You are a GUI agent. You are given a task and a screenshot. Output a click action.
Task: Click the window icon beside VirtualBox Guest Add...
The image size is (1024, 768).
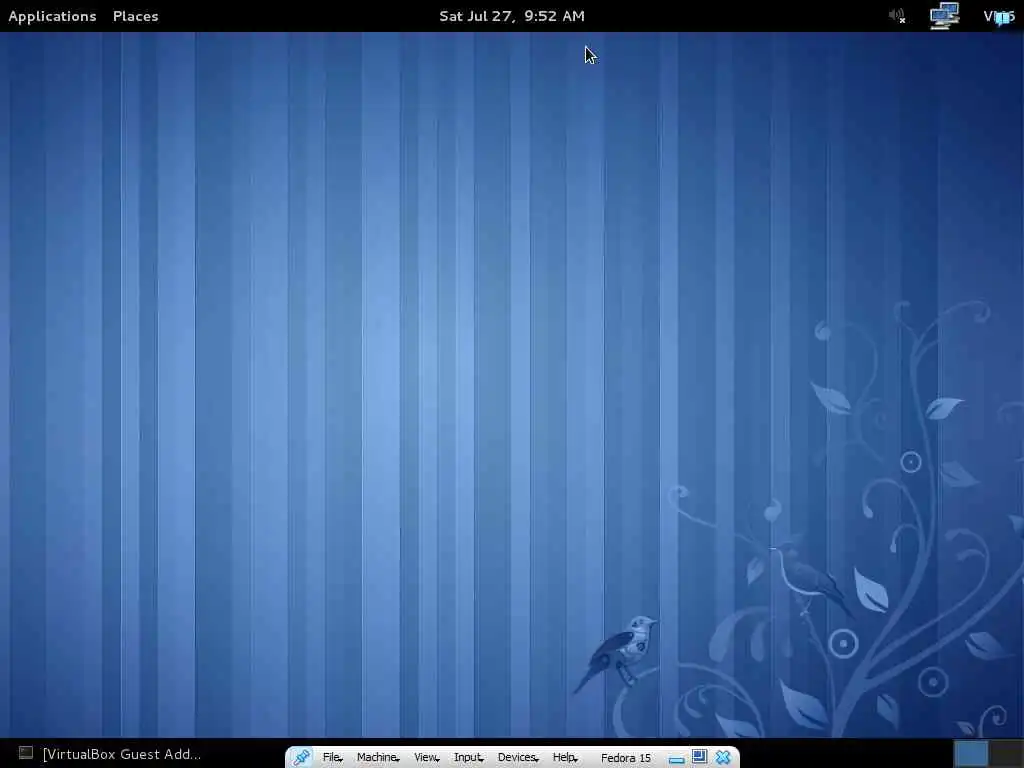pyautogui.click(x=25, y=753)
